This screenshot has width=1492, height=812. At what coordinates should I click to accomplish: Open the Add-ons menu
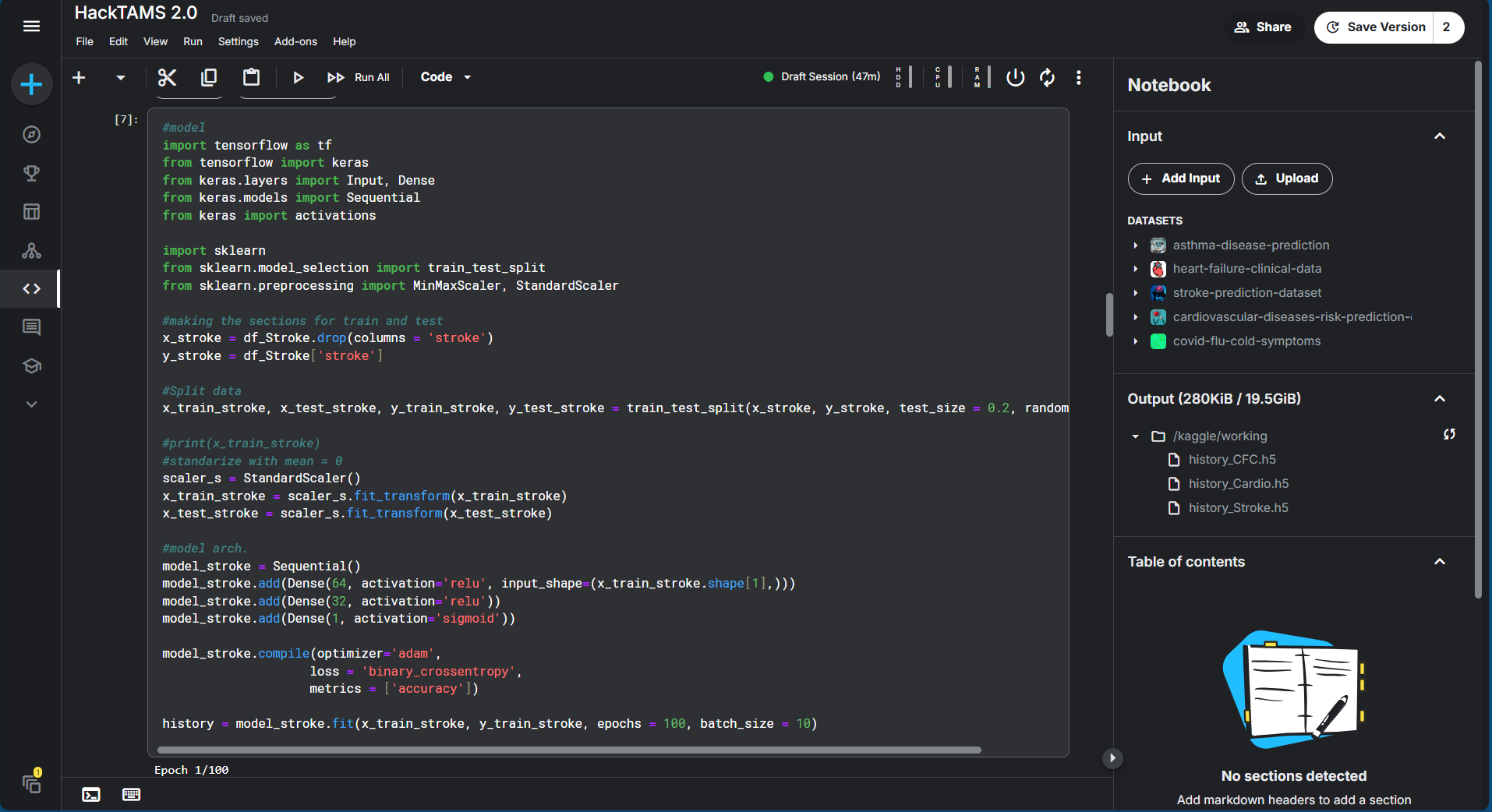(x=295, y=41)
